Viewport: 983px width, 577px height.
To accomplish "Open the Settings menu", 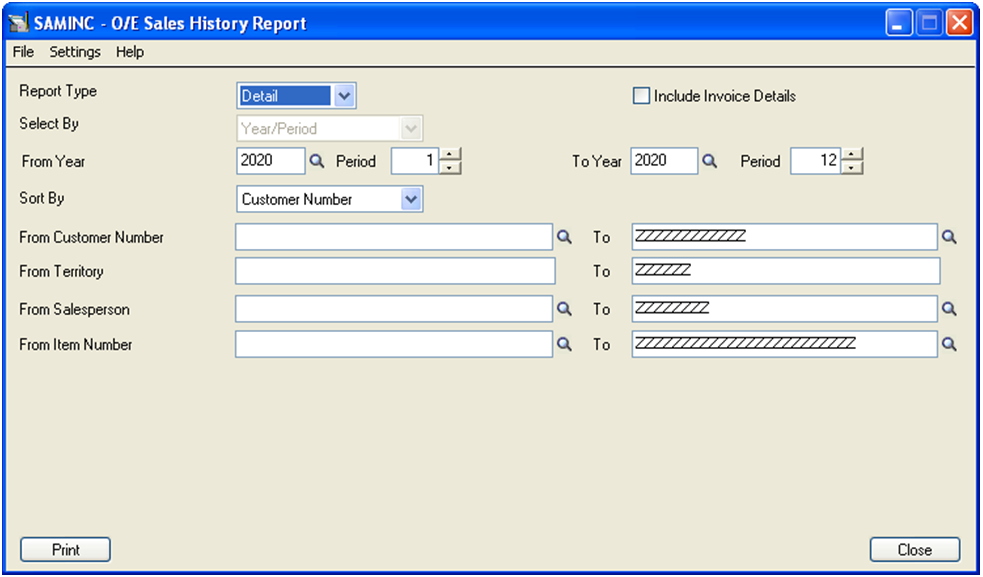I will (75, 52).
